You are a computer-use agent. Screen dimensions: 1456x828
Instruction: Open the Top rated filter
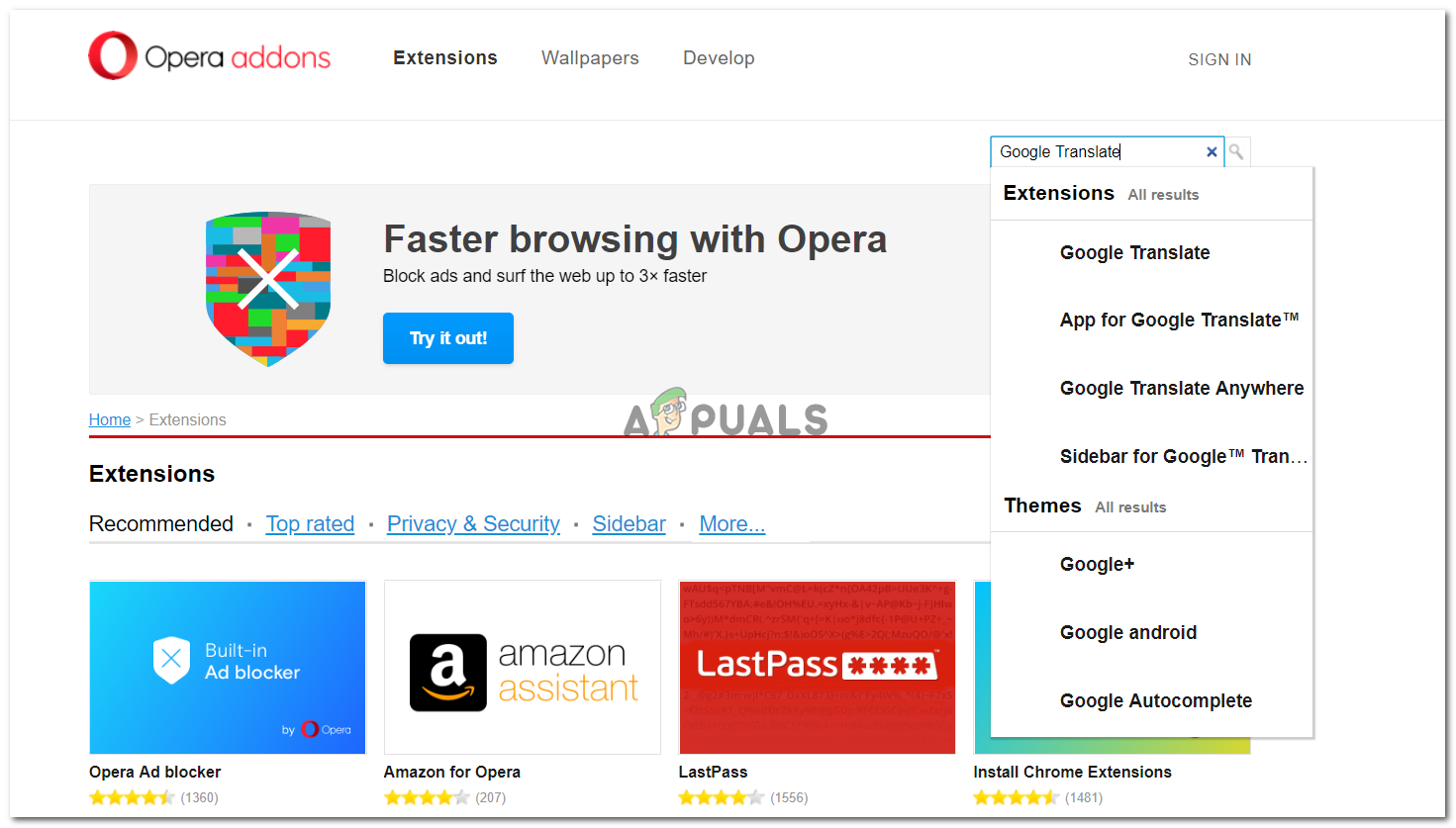point(310,523)
